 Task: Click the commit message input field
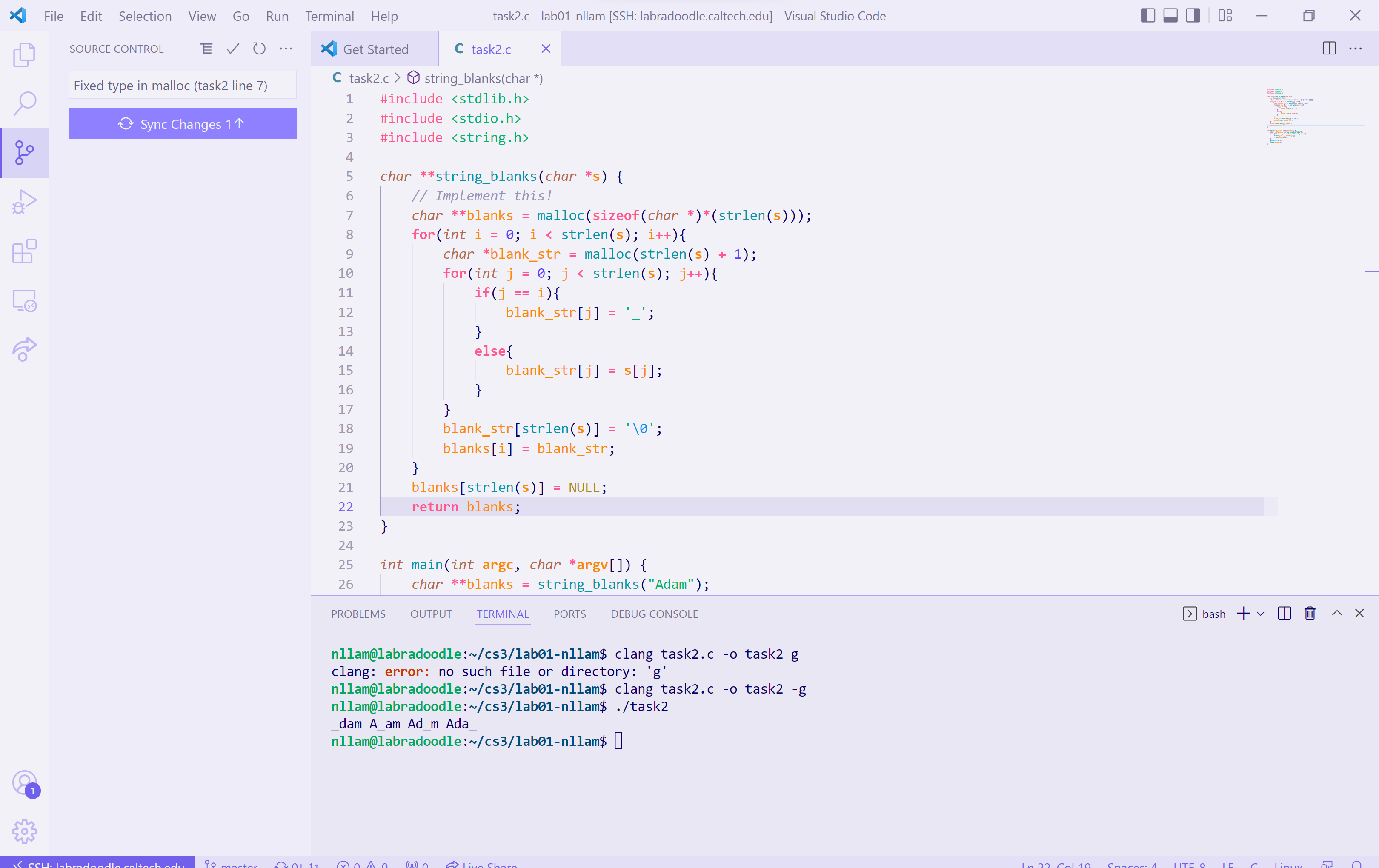(x=182, y=86)
